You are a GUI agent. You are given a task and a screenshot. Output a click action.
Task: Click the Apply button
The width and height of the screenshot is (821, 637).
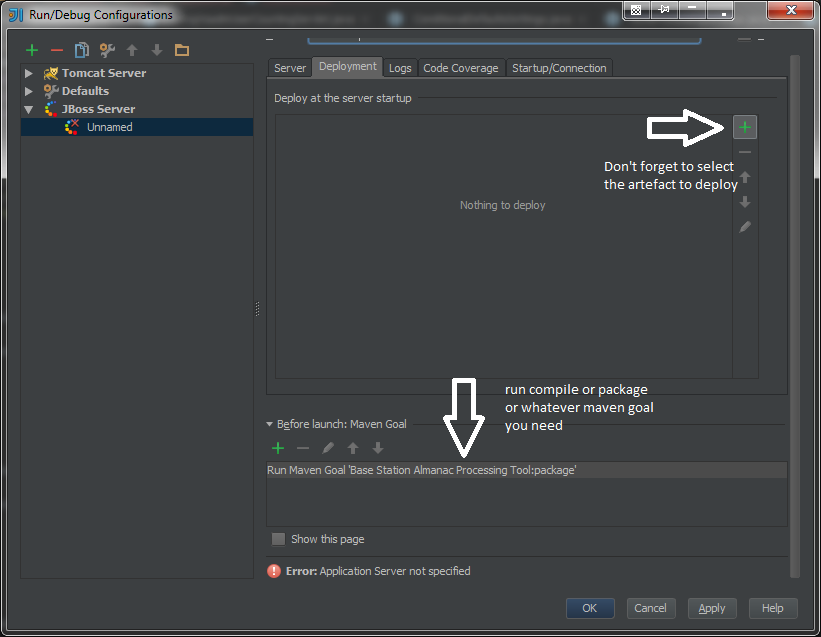coord(712,608)
